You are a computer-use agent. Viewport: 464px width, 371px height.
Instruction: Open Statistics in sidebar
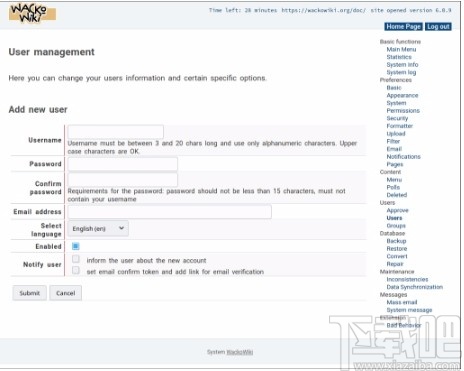399,57
